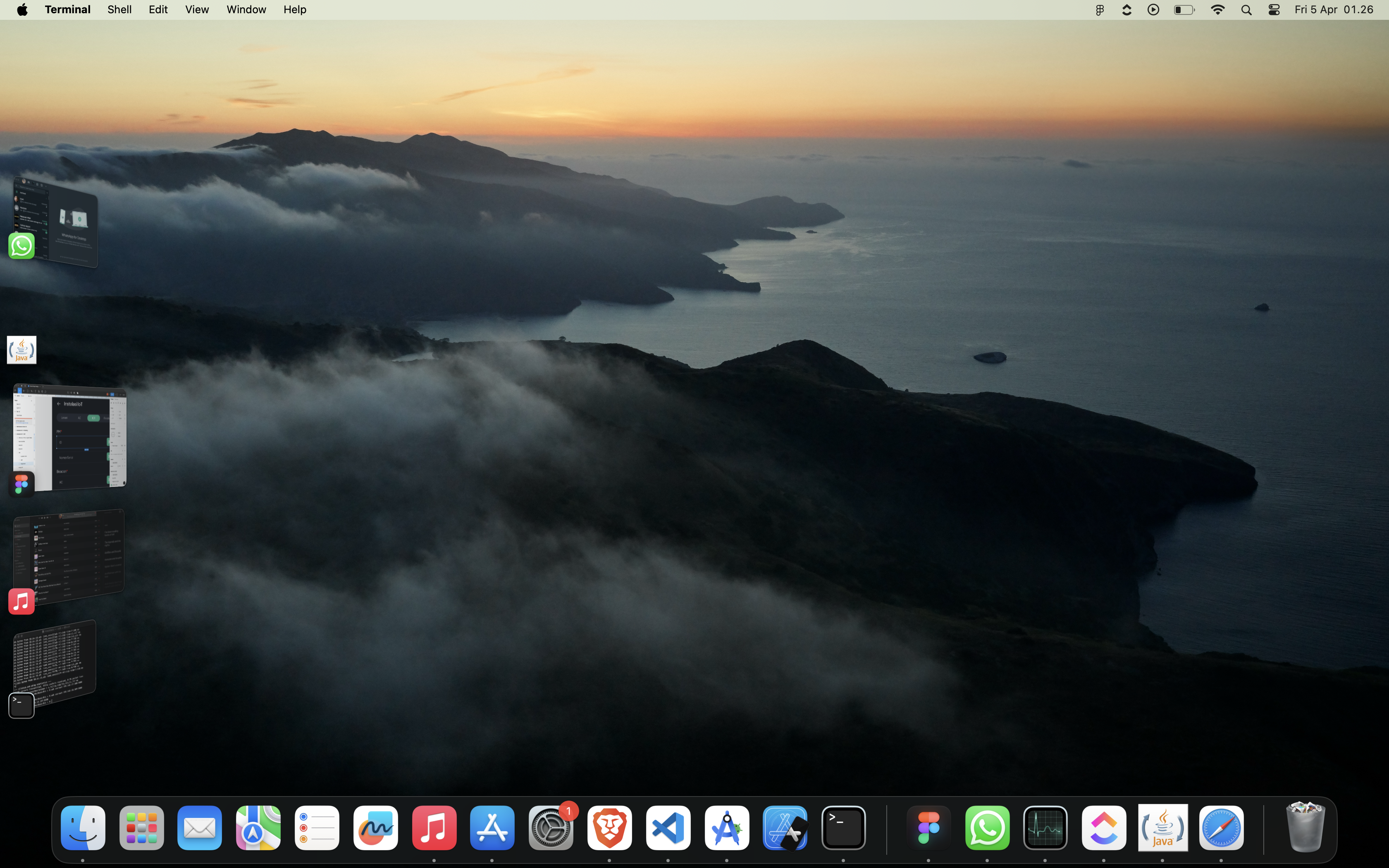The image size is (1389, 868).
Task: Open WhatsApp in the dock
Action: [987, 828]
